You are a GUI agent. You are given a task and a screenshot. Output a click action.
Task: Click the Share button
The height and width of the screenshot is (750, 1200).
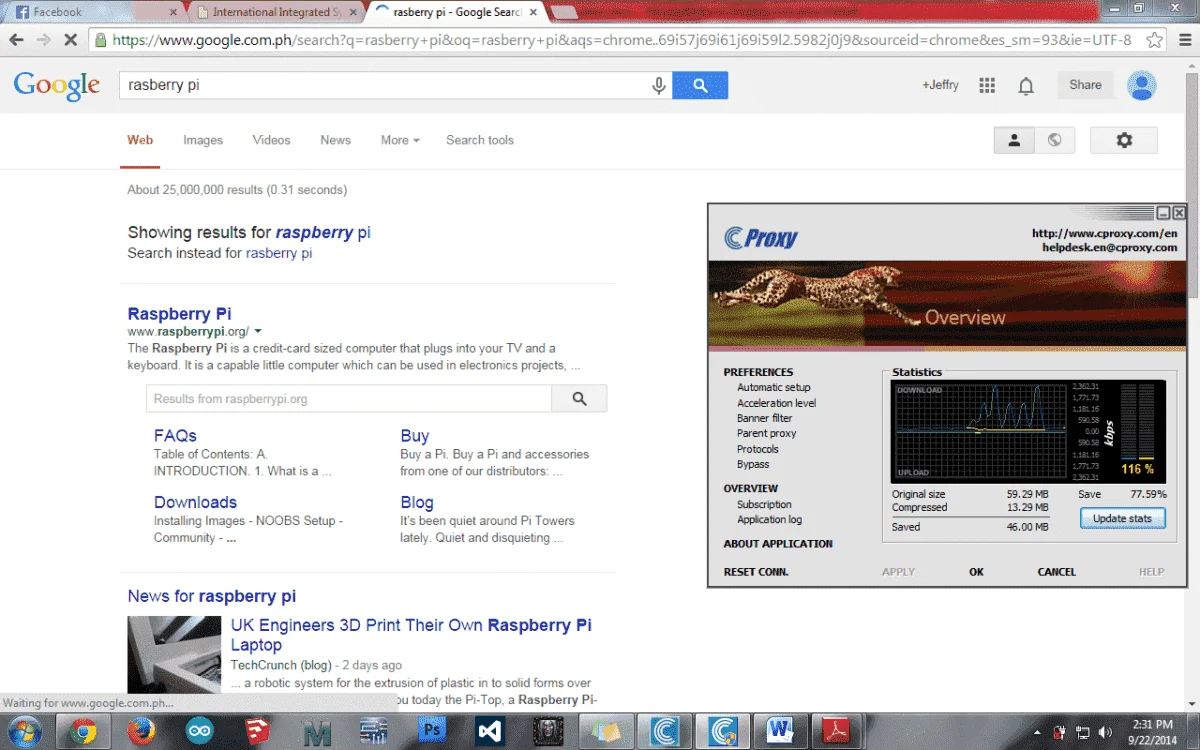click(x=1085, y=86)
